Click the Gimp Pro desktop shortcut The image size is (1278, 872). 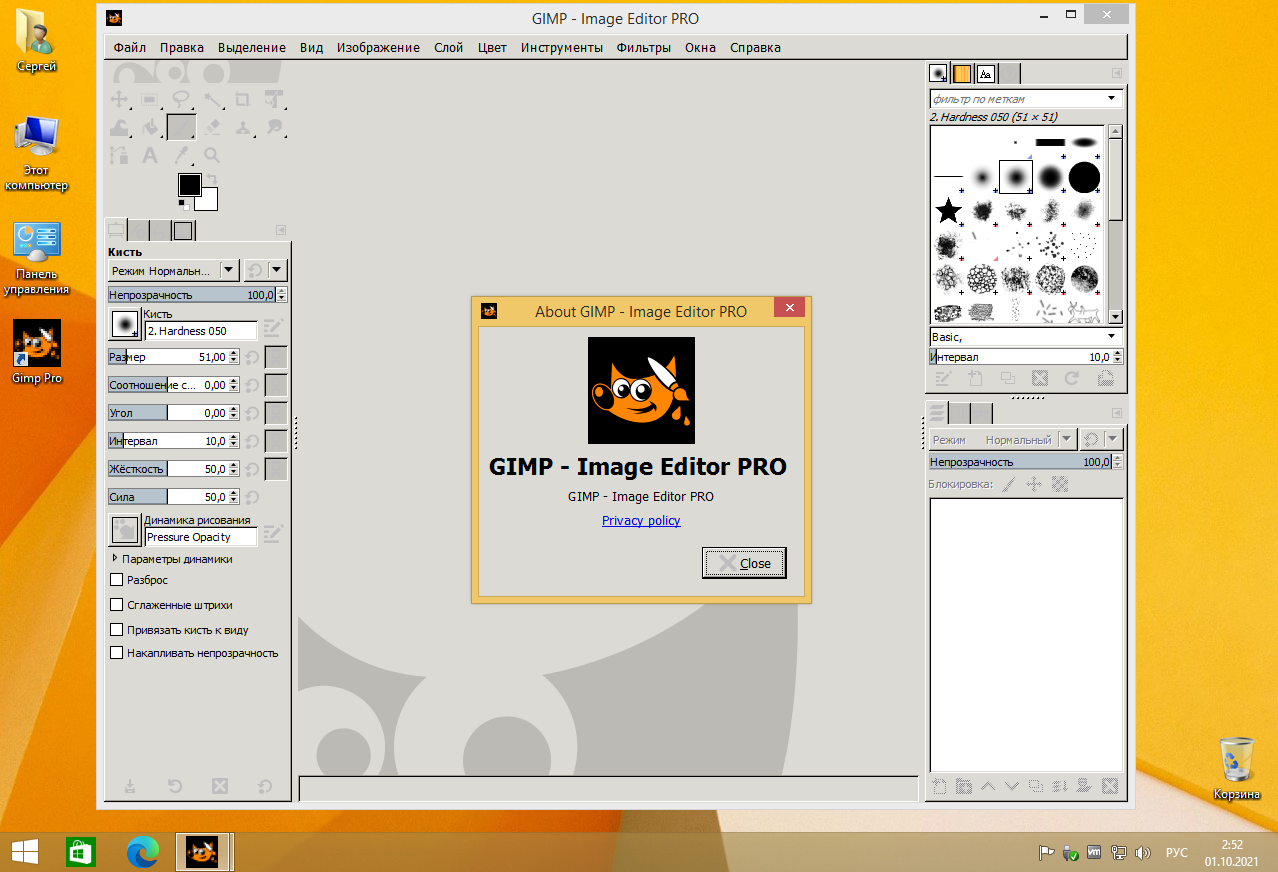pos(37,353)
